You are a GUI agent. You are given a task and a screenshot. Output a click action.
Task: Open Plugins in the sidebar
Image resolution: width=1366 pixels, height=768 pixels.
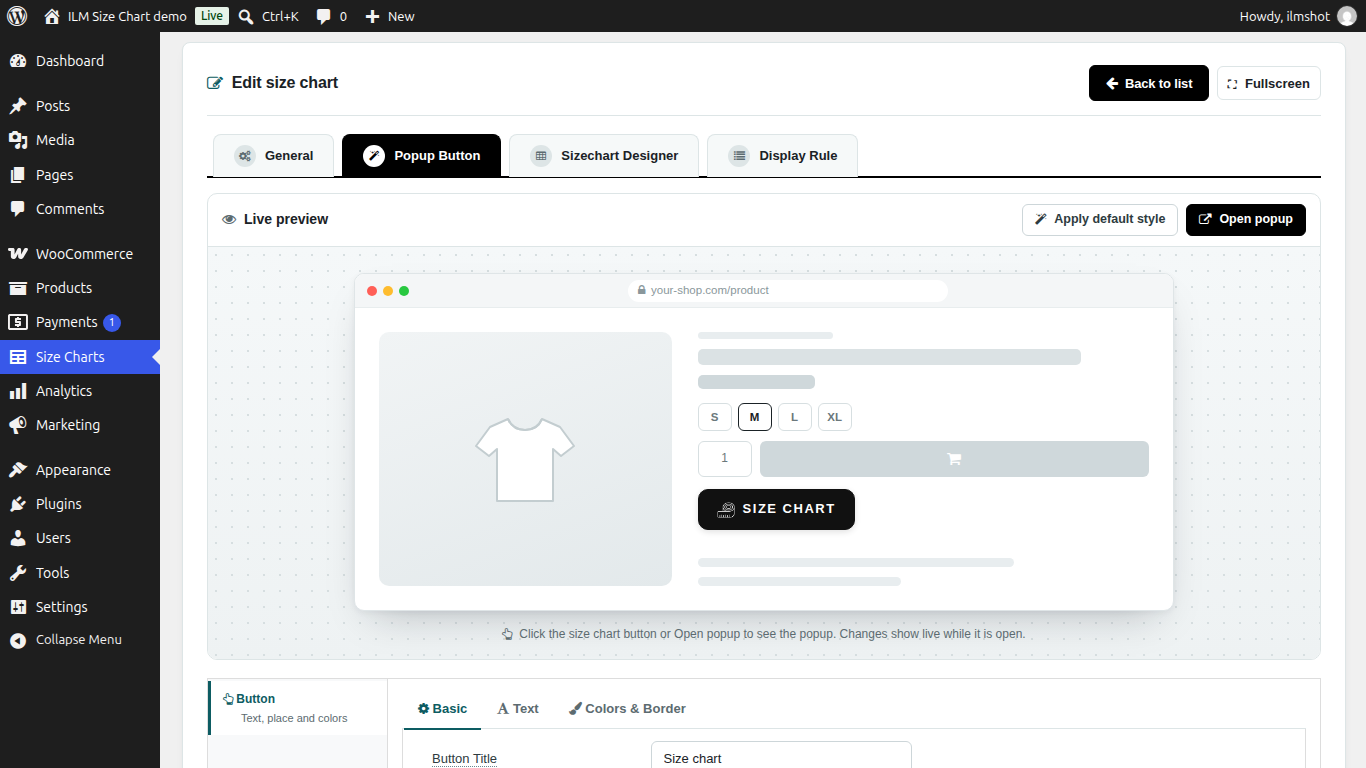pyautogui.click(x=80, y=504)
